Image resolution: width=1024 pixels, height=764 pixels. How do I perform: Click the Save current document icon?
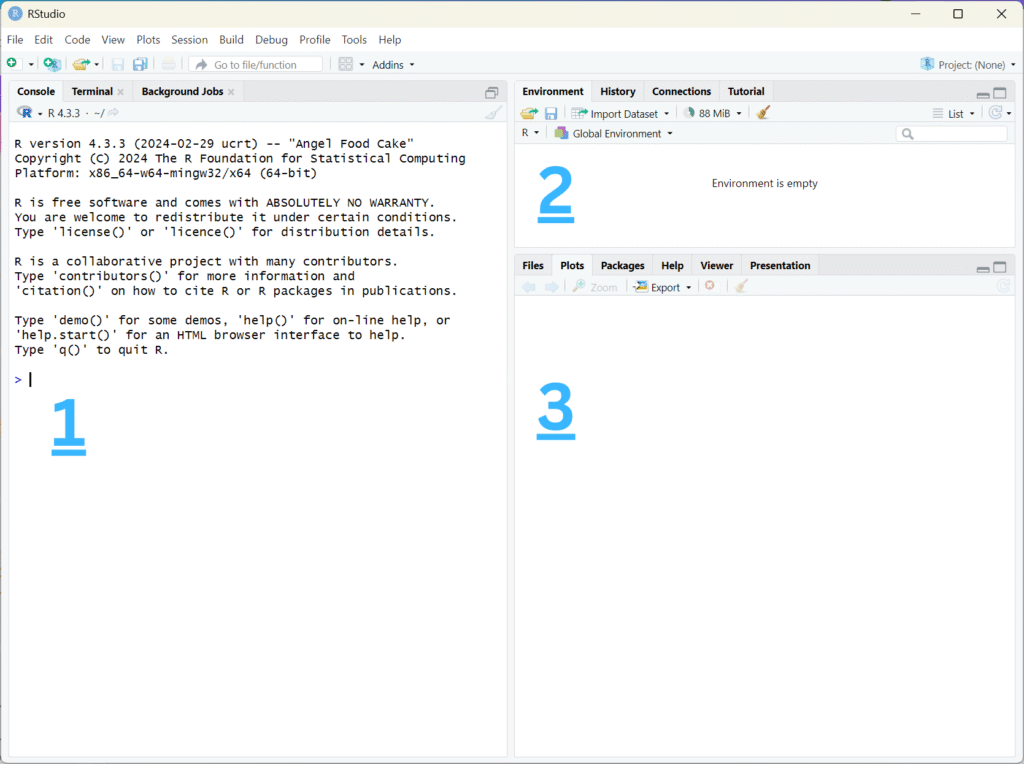(x=117, y=63)
